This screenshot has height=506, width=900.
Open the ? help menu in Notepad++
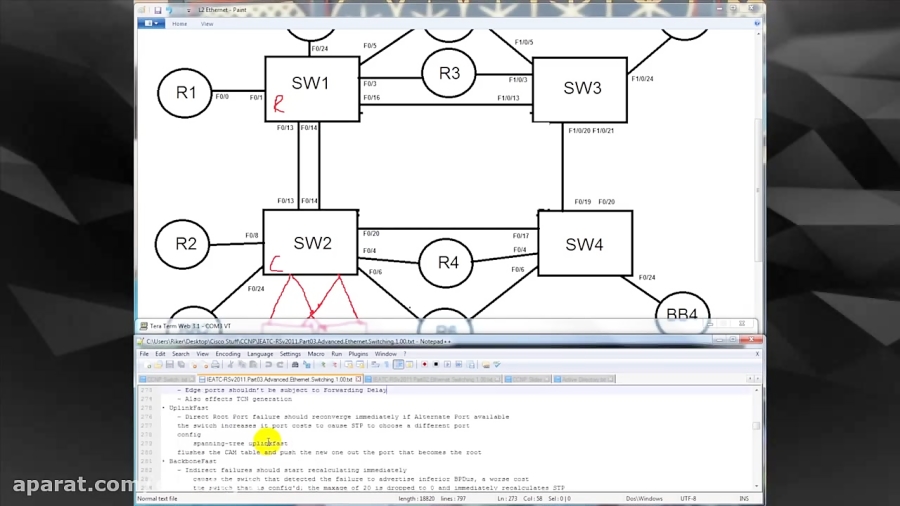tap(405, 354)
